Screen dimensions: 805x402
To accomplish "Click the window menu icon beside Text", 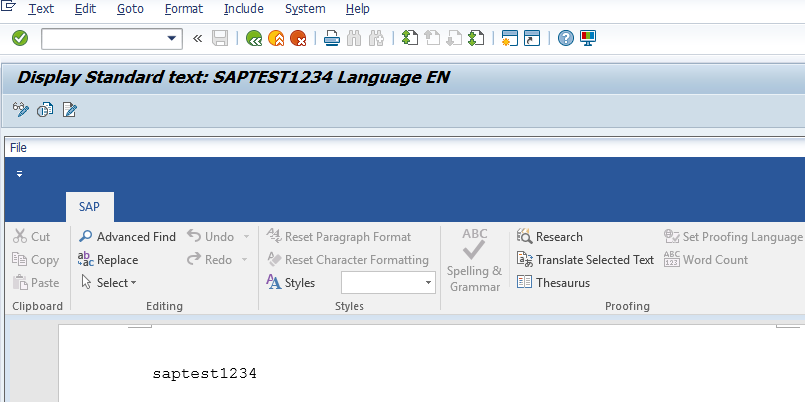I will (x=9, y=7).
